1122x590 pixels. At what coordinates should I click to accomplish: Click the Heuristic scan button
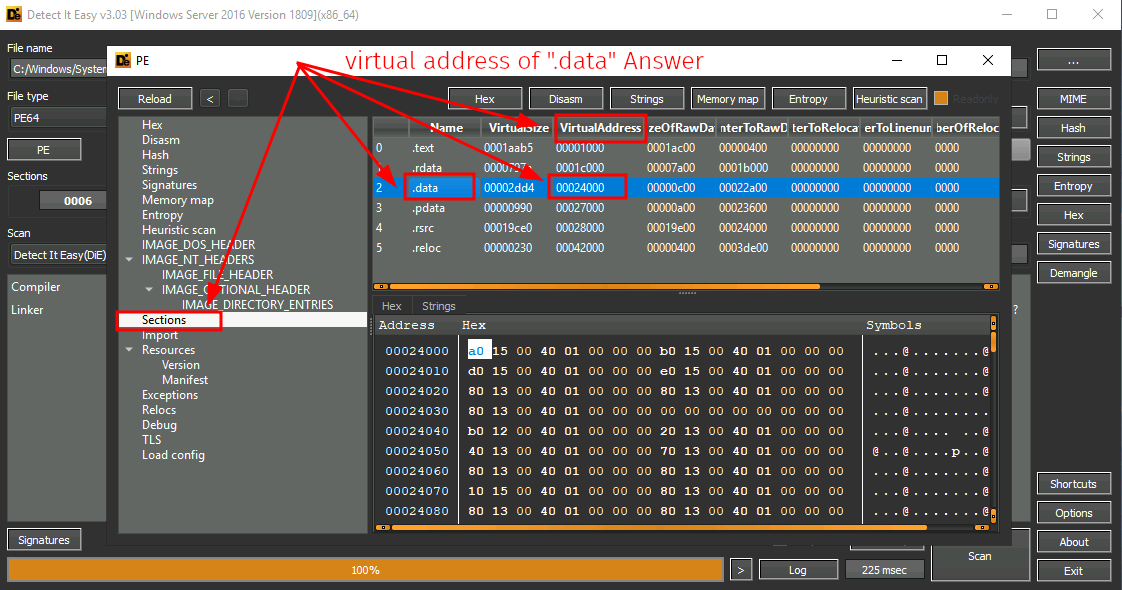[889, 99]
